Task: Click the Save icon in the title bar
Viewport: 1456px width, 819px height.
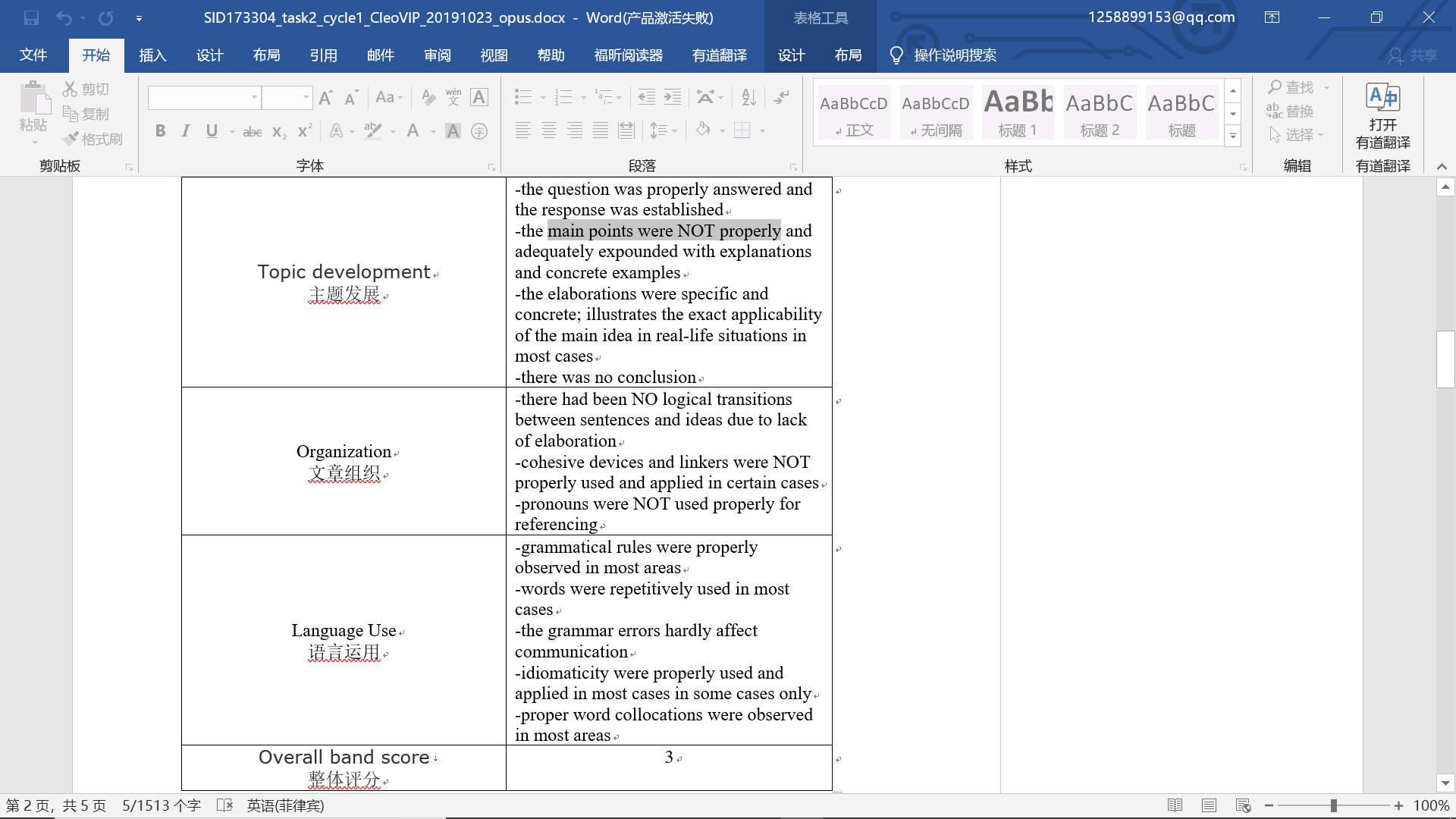Action: coord(31,17)
